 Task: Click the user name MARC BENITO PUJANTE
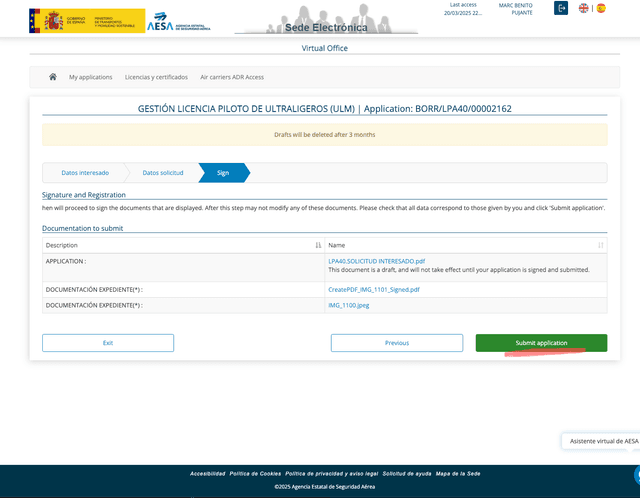(516, 9)
